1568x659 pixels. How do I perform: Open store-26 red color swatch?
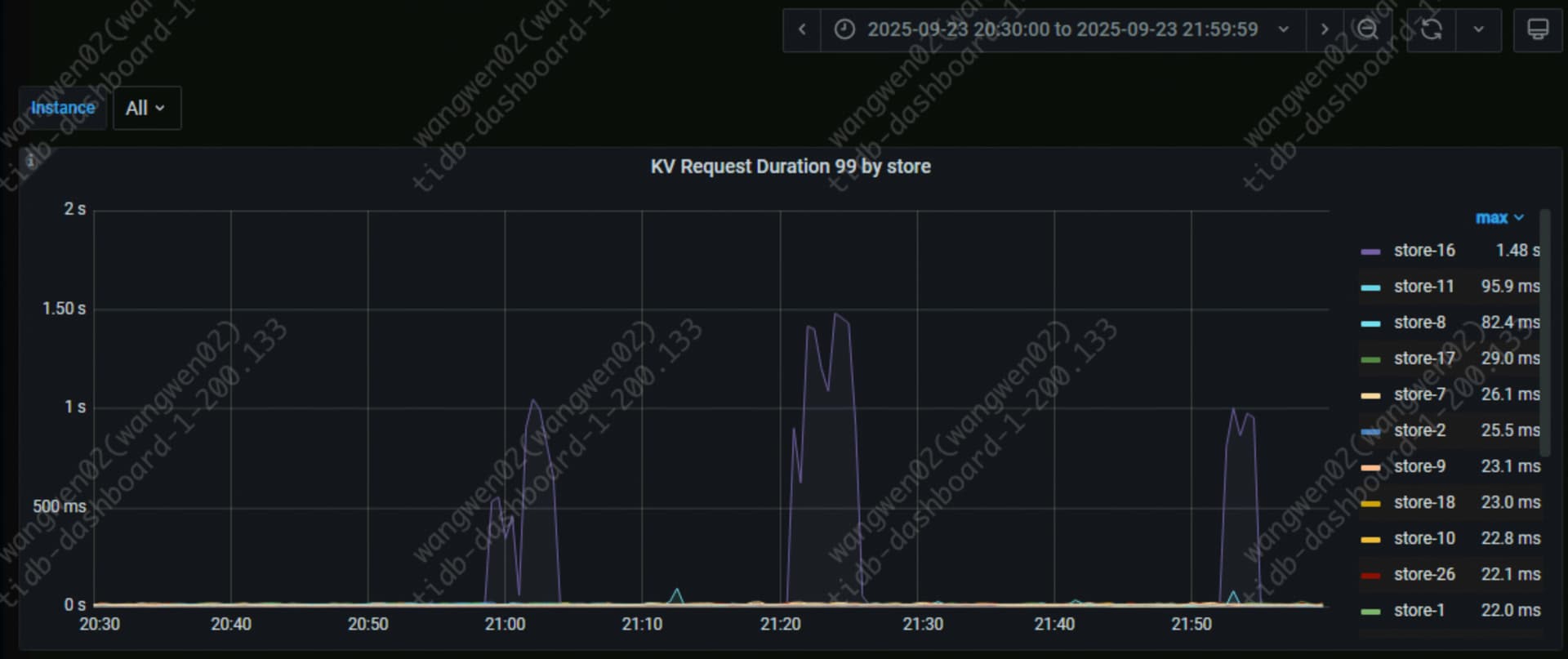[x=1370, y=575]
